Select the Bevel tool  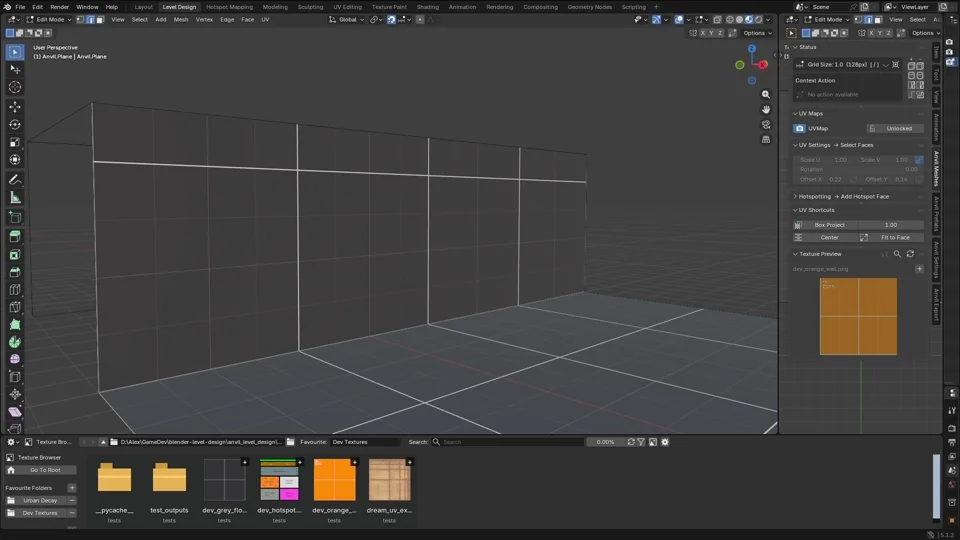pyautogui.click(x=15, y=272)
